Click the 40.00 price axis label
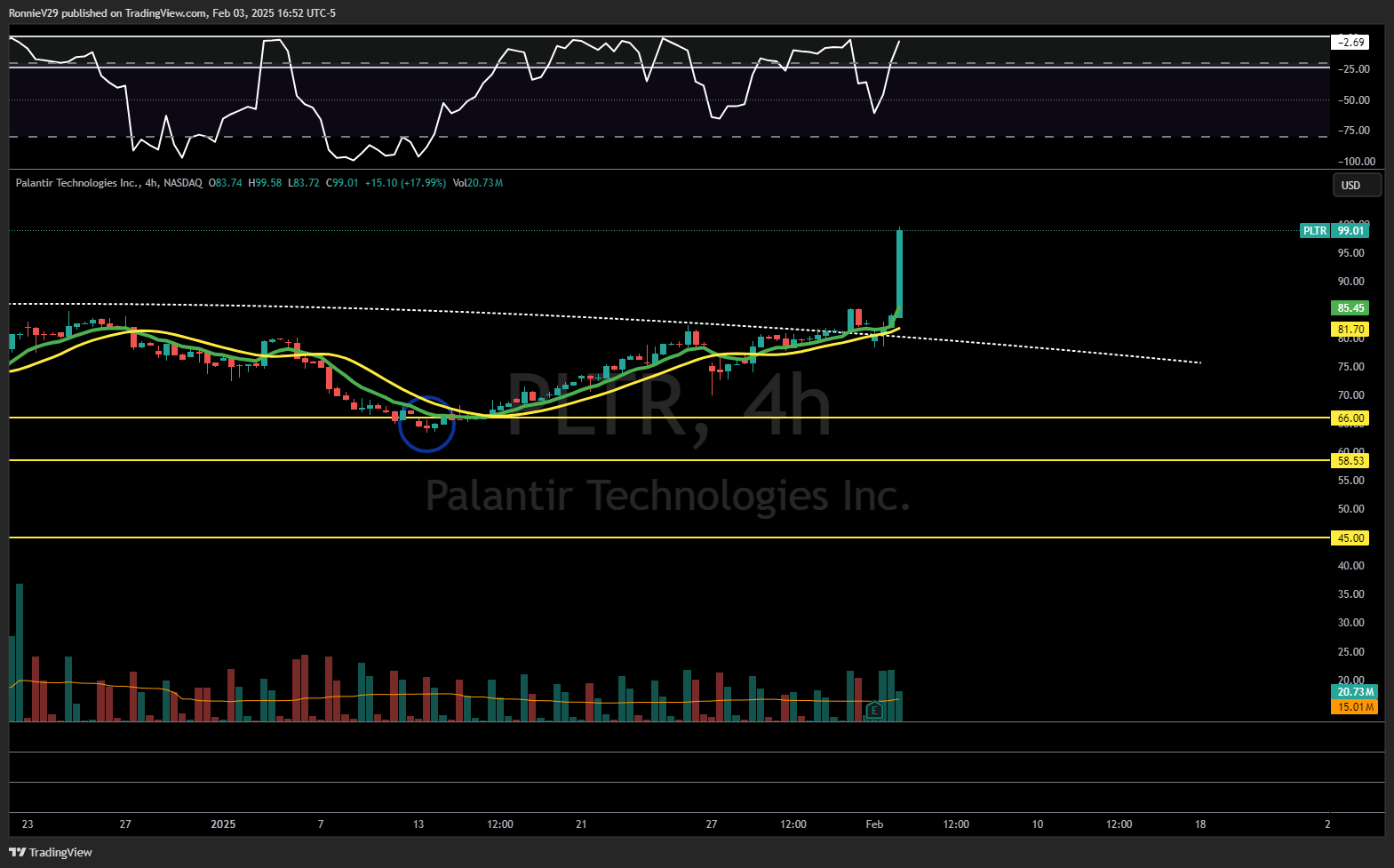 (x=1351, y=566)
